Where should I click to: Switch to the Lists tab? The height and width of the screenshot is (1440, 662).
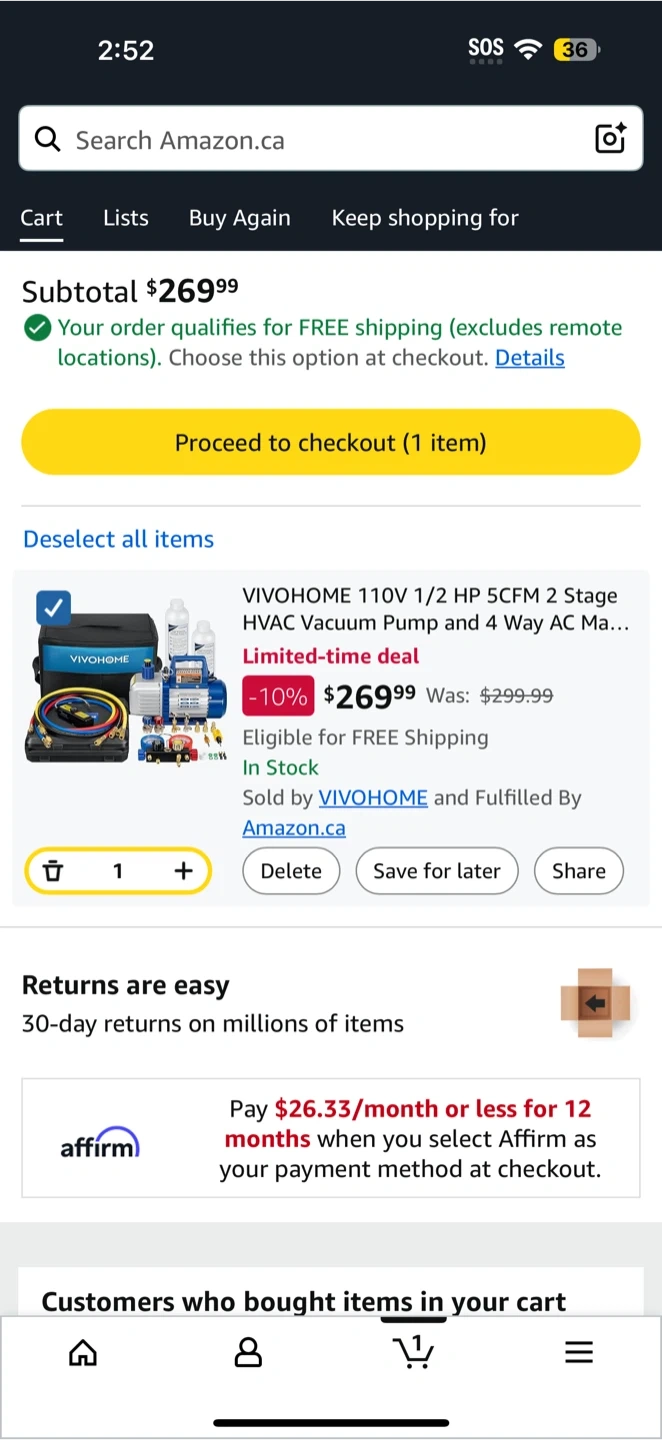[126, 218]
